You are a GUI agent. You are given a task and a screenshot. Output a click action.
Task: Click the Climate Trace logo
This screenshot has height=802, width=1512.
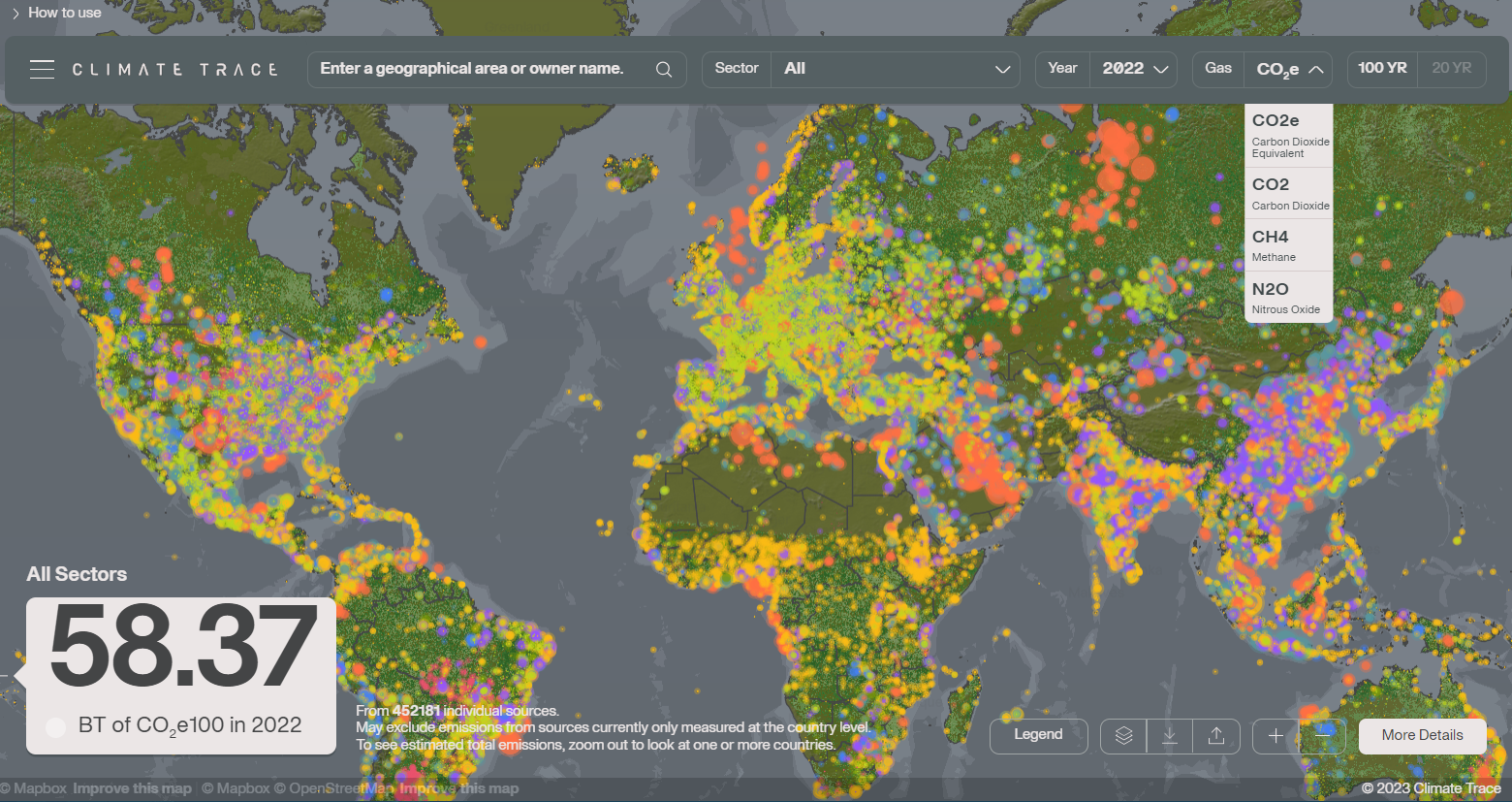coord(175,70)
